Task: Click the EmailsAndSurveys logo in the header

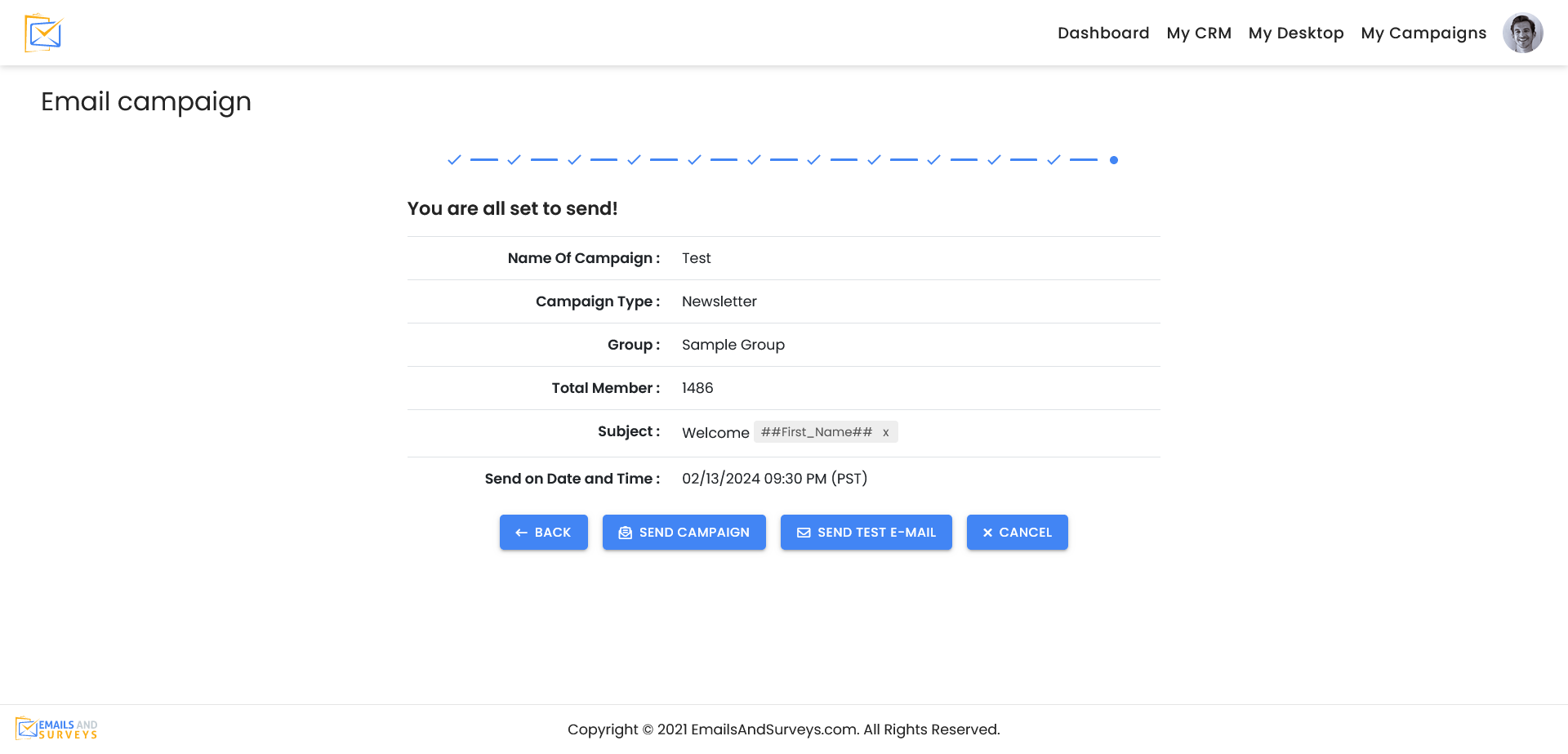Action: coord(44,33)
